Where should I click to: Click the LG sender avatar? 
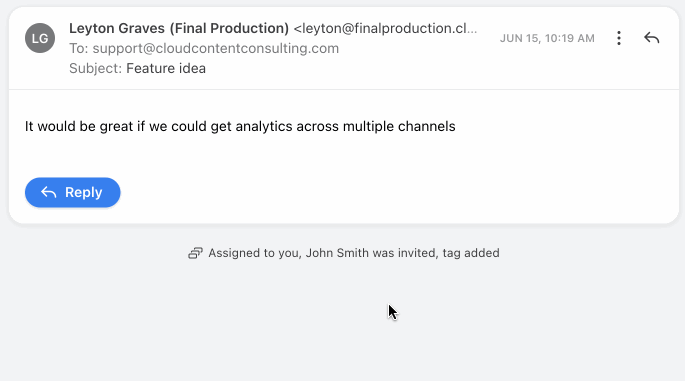tap(40, 38)
